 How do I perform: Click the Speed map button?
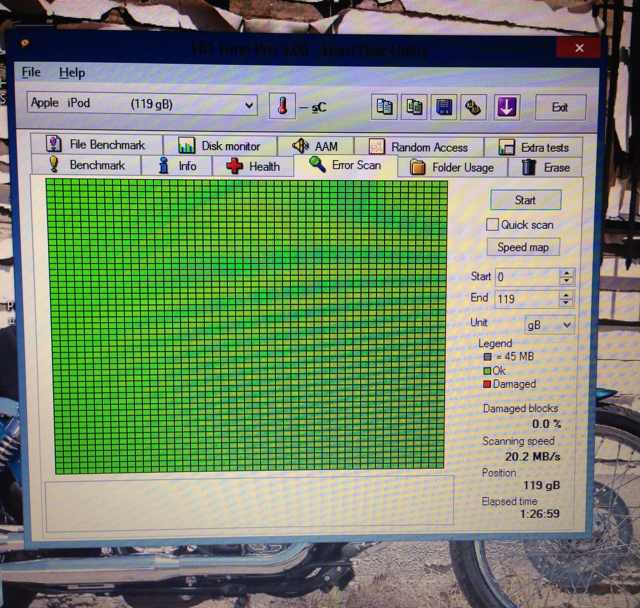coord(524,247)
